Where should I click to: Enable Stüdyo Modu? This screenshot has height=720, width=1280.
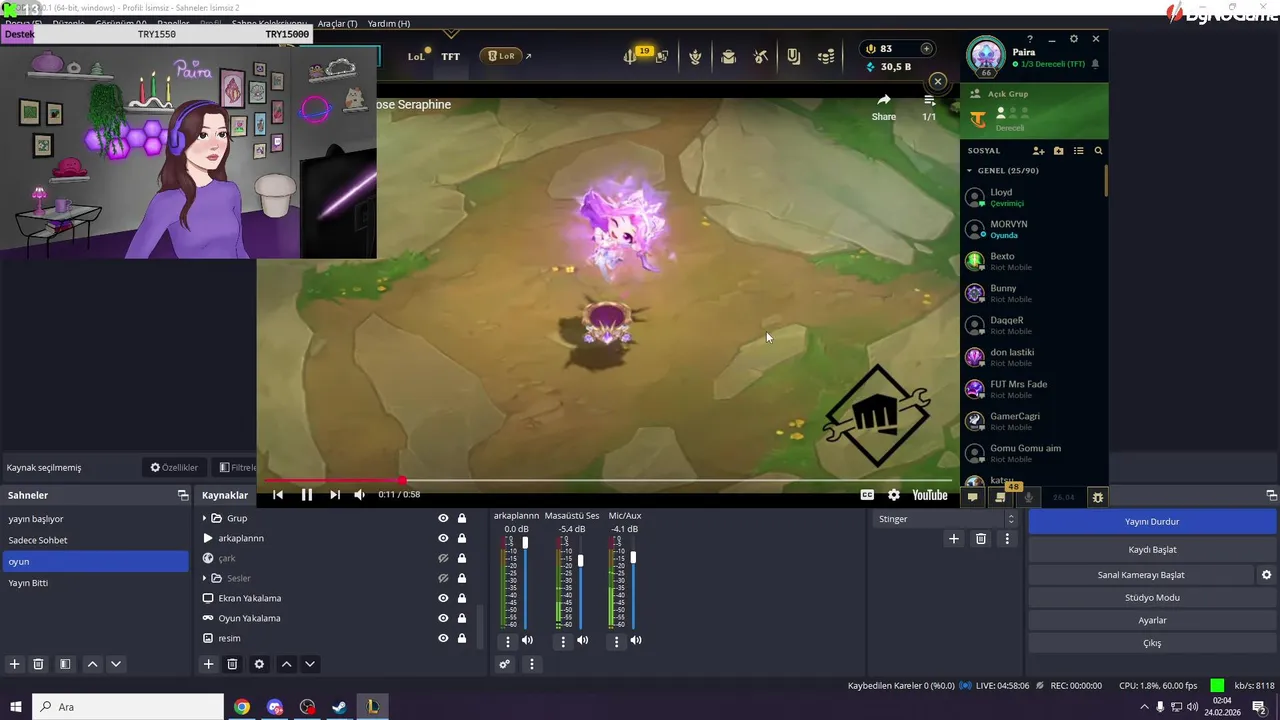coord(1152,598)
